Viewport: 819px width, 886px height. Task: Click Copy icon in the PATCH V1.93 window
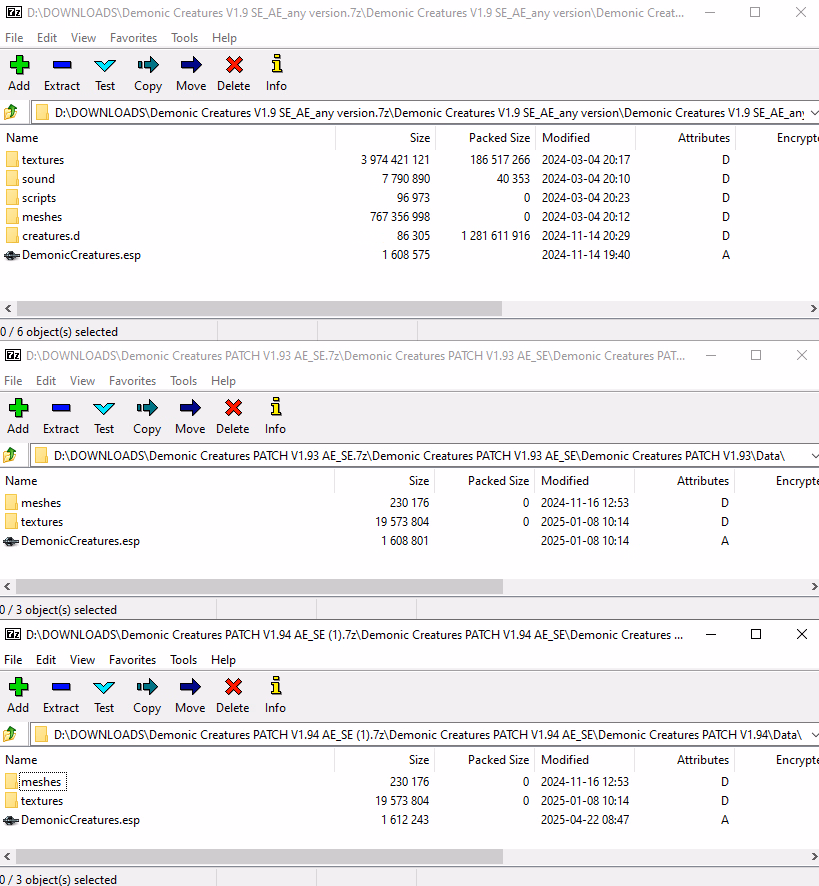tap(147, 408)
